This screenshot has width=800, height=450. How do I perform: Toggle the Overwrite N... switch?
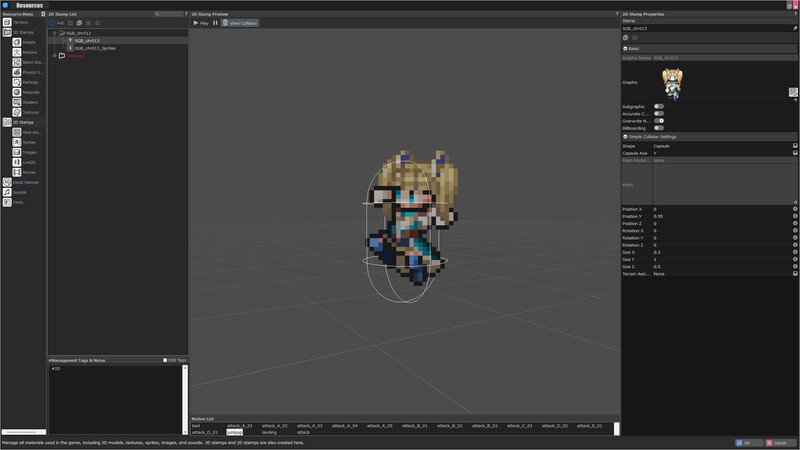[659, 121]
